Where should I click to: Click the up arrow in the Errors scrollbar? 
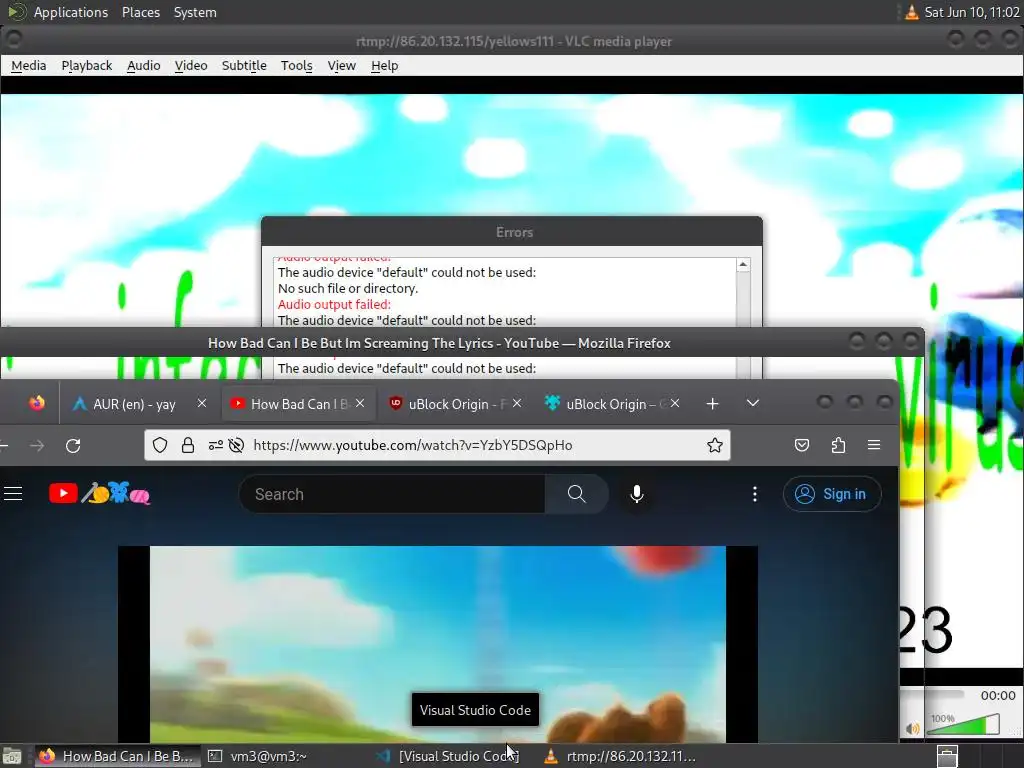(x=743, y=265)
